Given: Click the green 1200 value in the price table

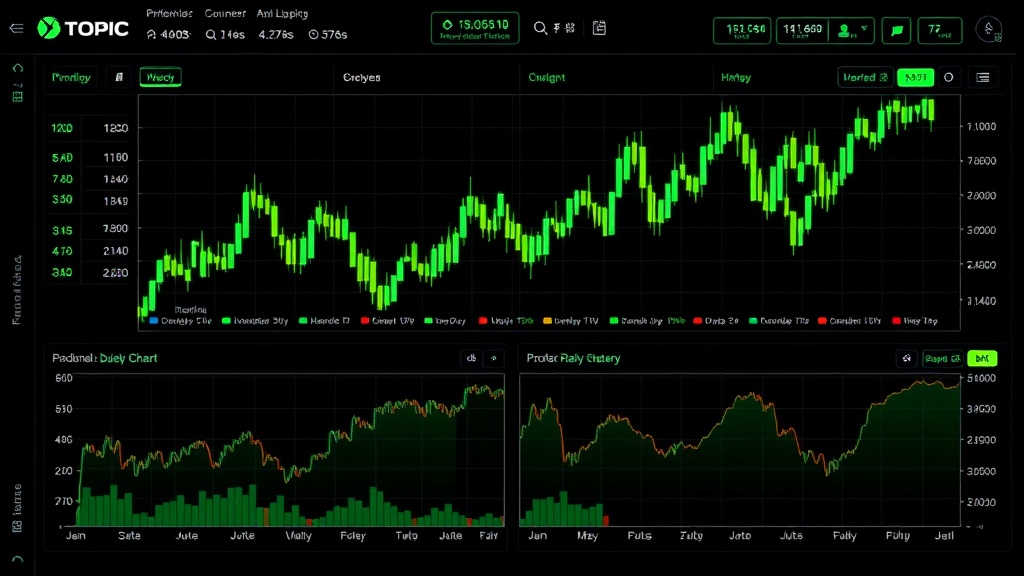Looking at the screenshot, I should pos(62,128).
